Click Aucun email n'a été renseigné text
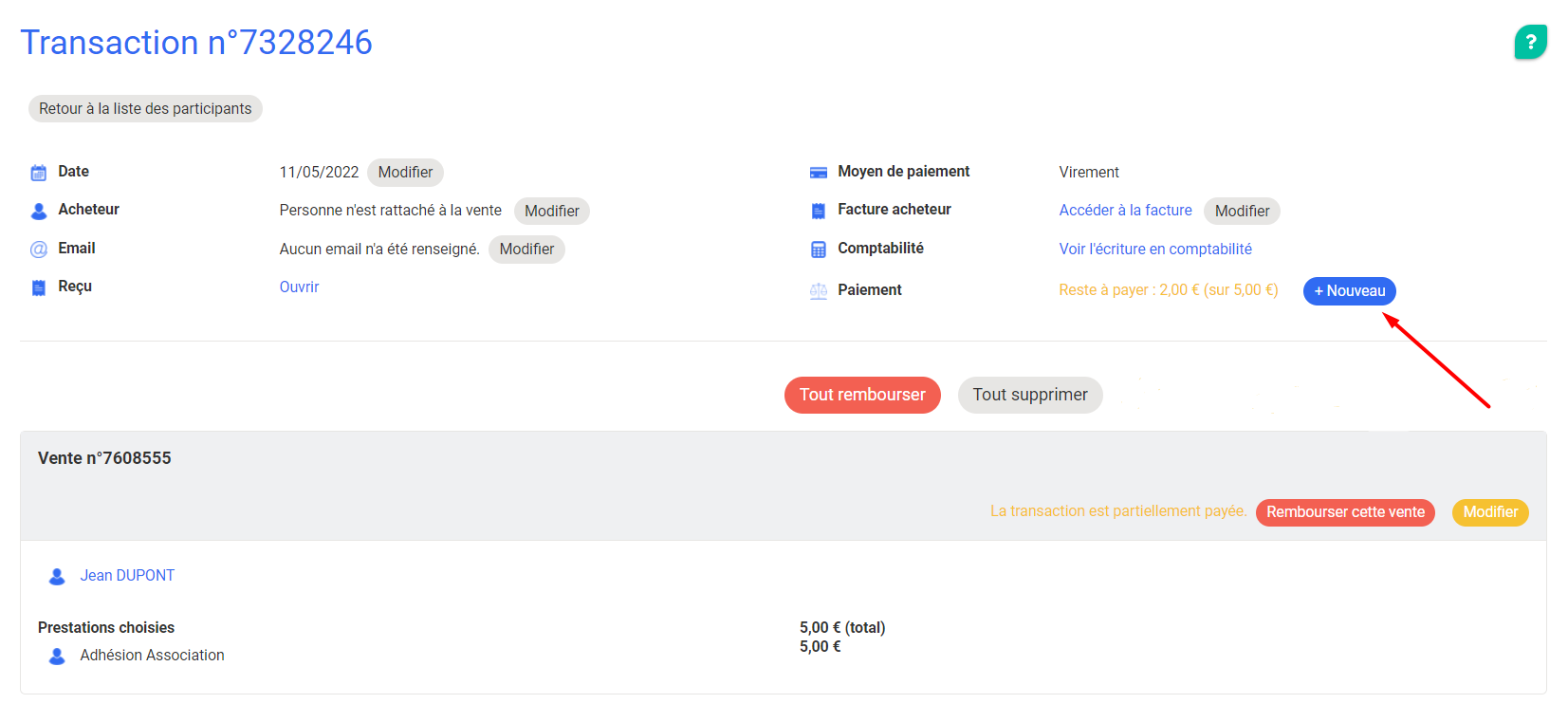Viewport: 1568px width, 722px height. 379,250
